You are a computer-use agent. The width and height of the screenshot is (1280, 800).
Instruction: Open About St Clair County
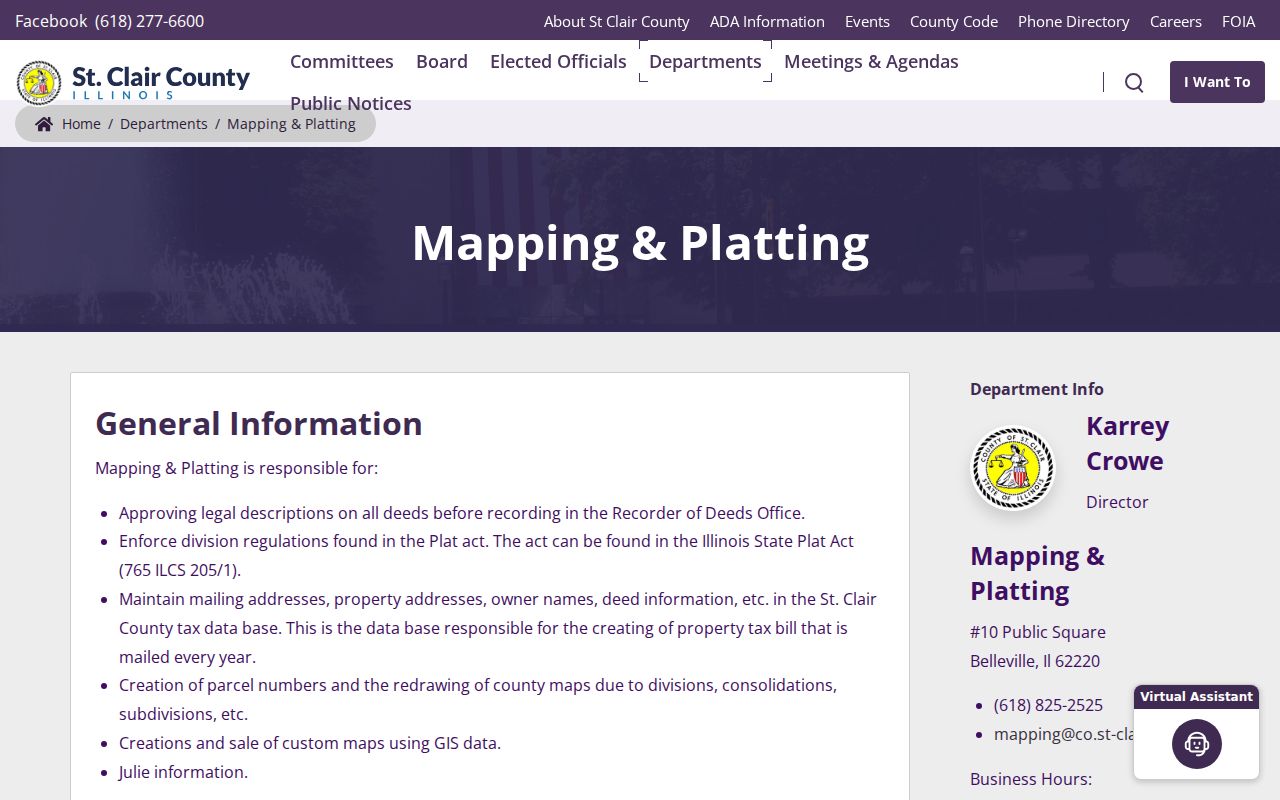(616, 21)
